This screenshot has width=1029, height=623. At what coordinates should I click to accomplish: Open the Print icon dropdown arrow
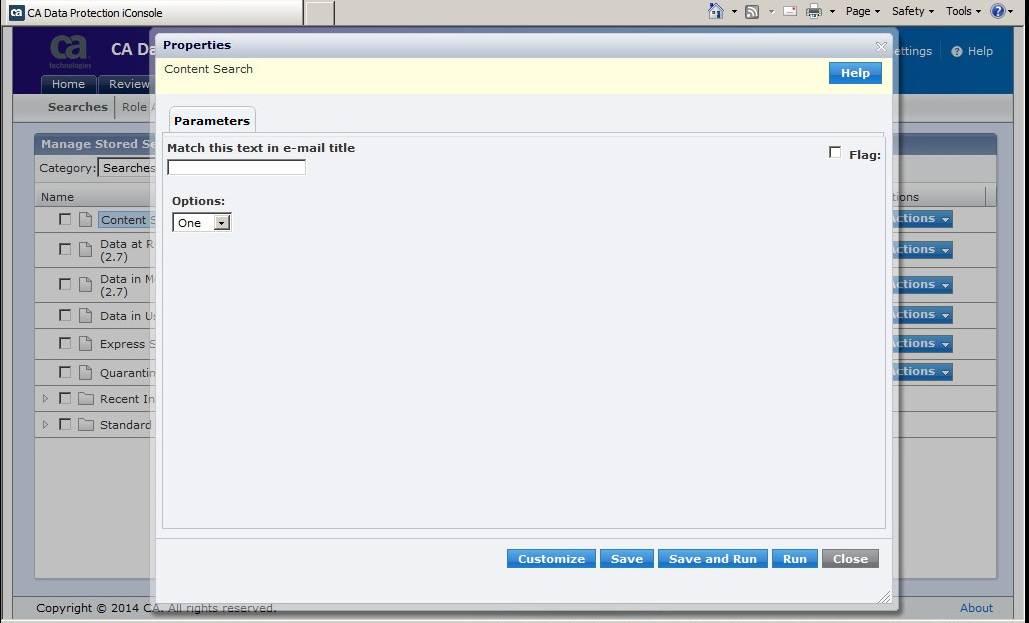[832, 12]
